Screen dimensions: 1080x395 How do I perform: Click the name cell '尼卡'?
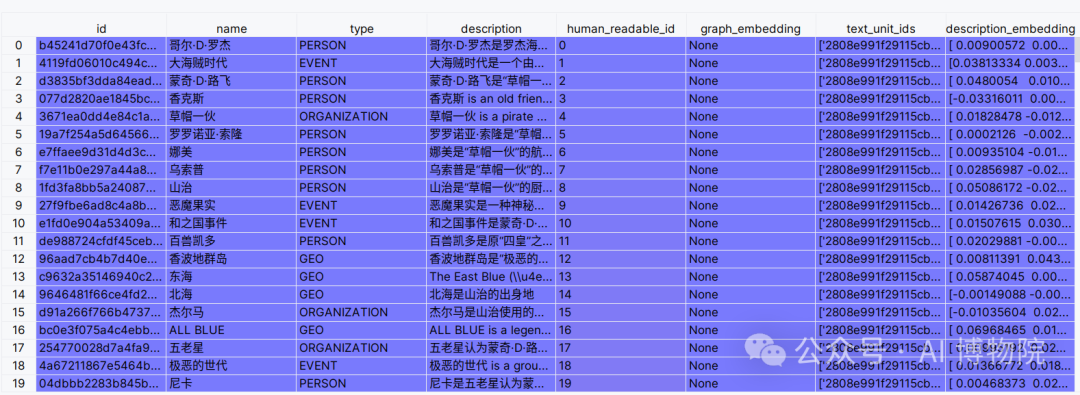click(x=231, y=383)
